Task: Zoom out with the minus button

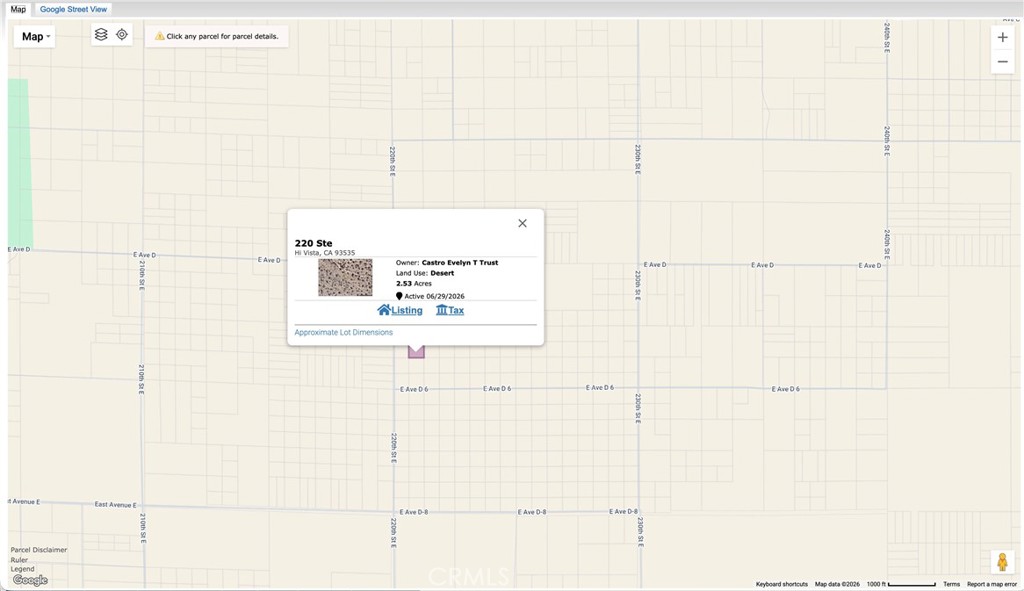Action: (x=1002, y=61)
